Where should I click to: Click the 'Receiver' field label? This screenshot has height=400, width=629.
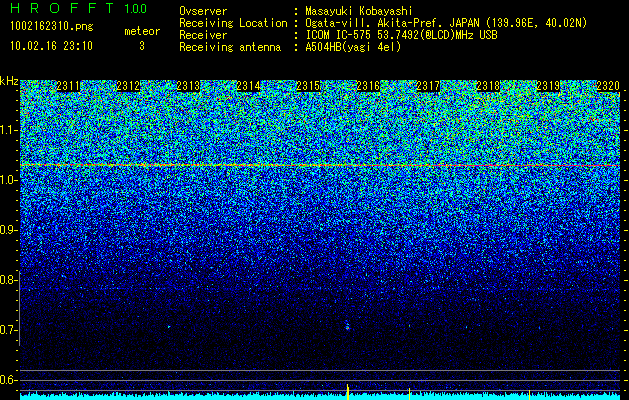(x=203, y=35)
